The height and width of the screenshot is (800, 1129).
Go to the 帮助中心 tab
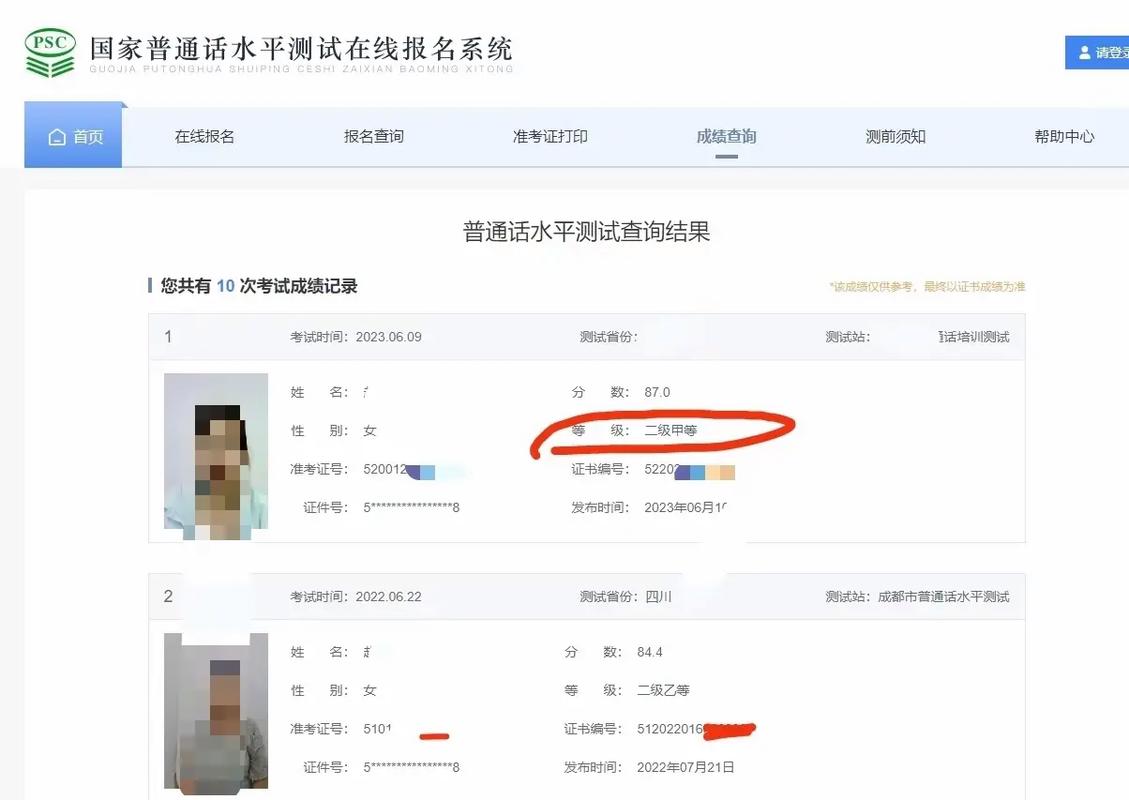coord(1064,137)
